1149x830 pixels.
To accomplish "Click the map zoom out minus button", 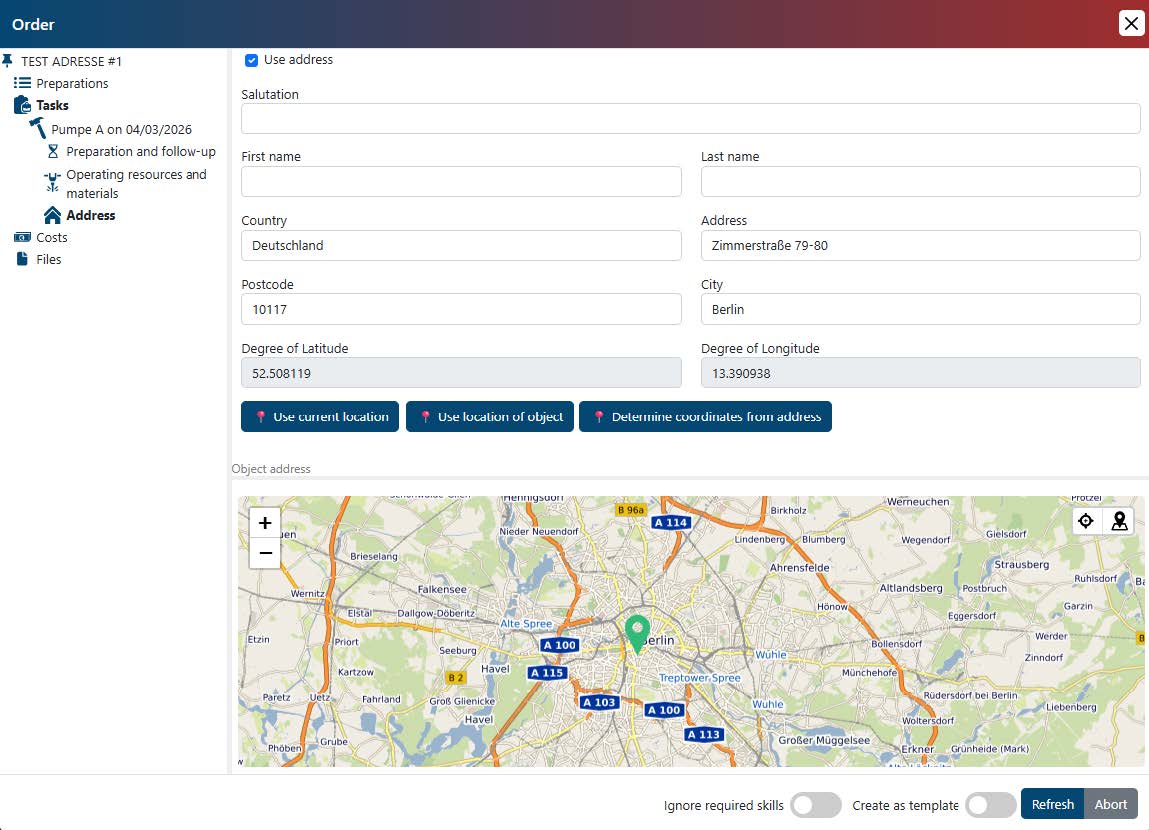I will tap(265, 553).
